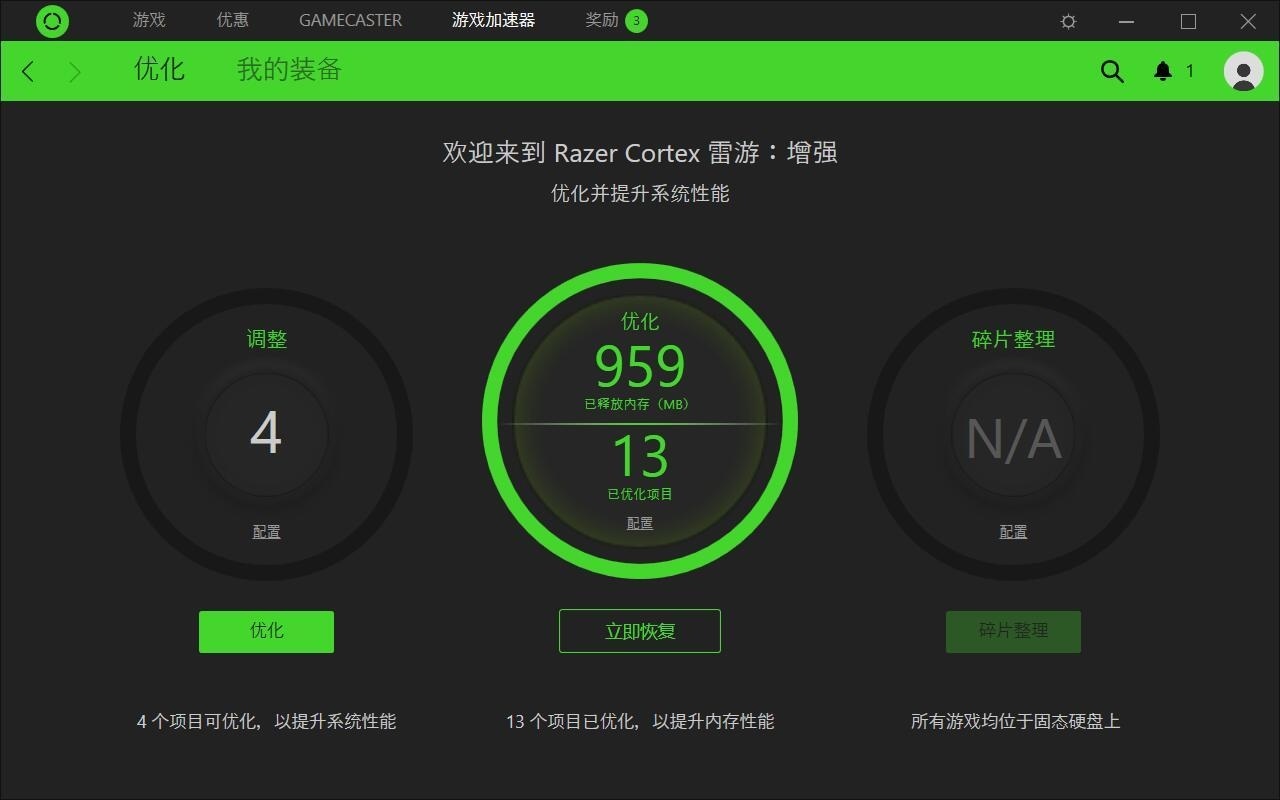Screen dimensions: 1280x800
Task: Click the 调整 dial showing 4
Action: click(x=266, y=434)
